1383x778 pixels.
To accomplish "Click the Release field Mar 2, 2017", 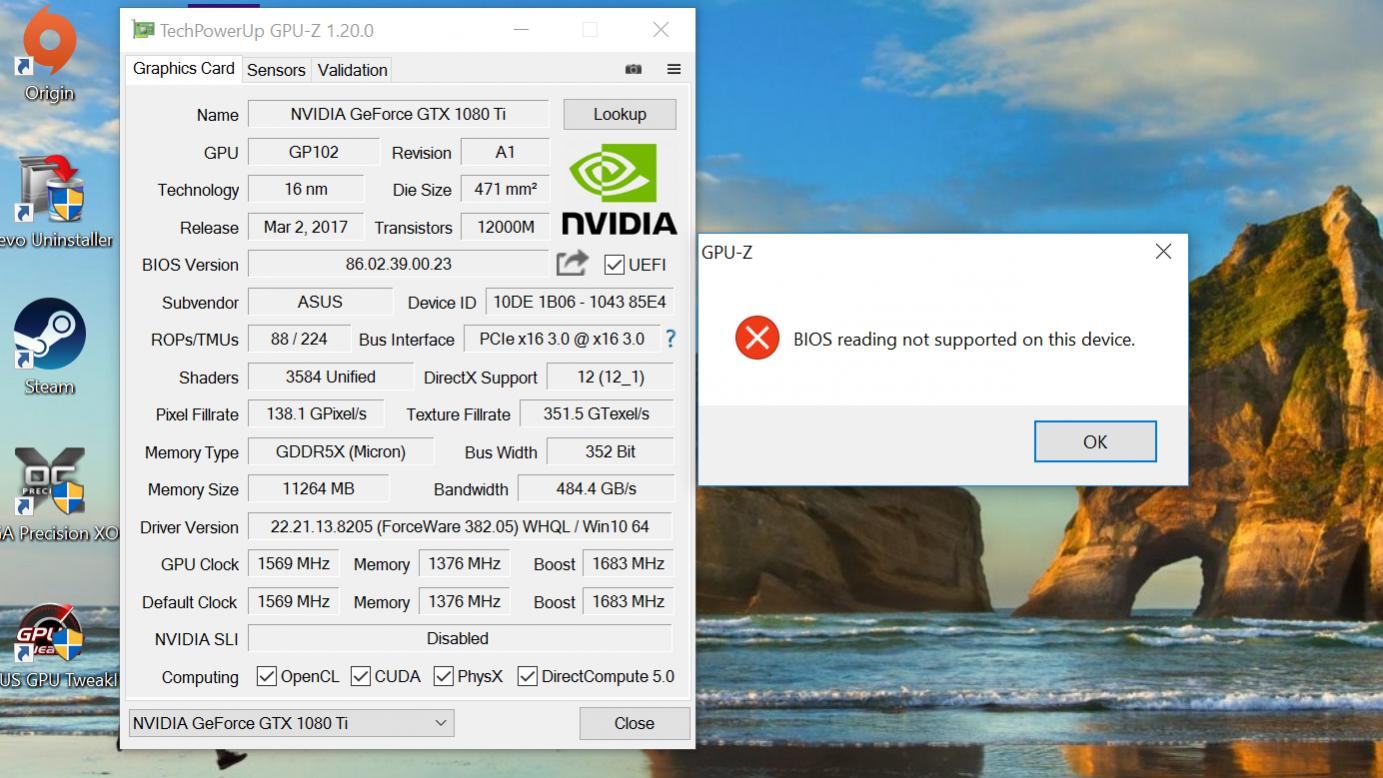I will tap(305, 227).
